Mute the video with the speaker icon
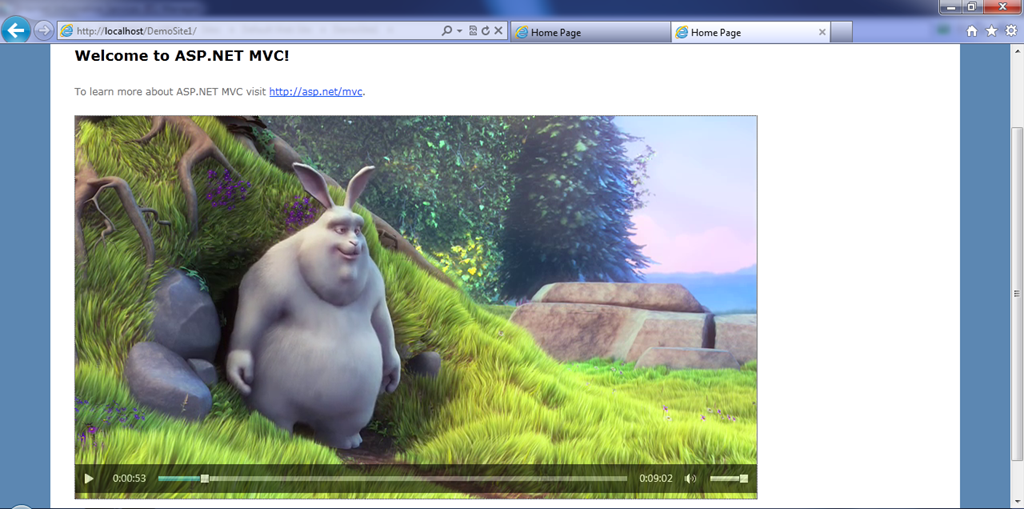Viewport: 1024px width, 509px height. tap(690, 478)
